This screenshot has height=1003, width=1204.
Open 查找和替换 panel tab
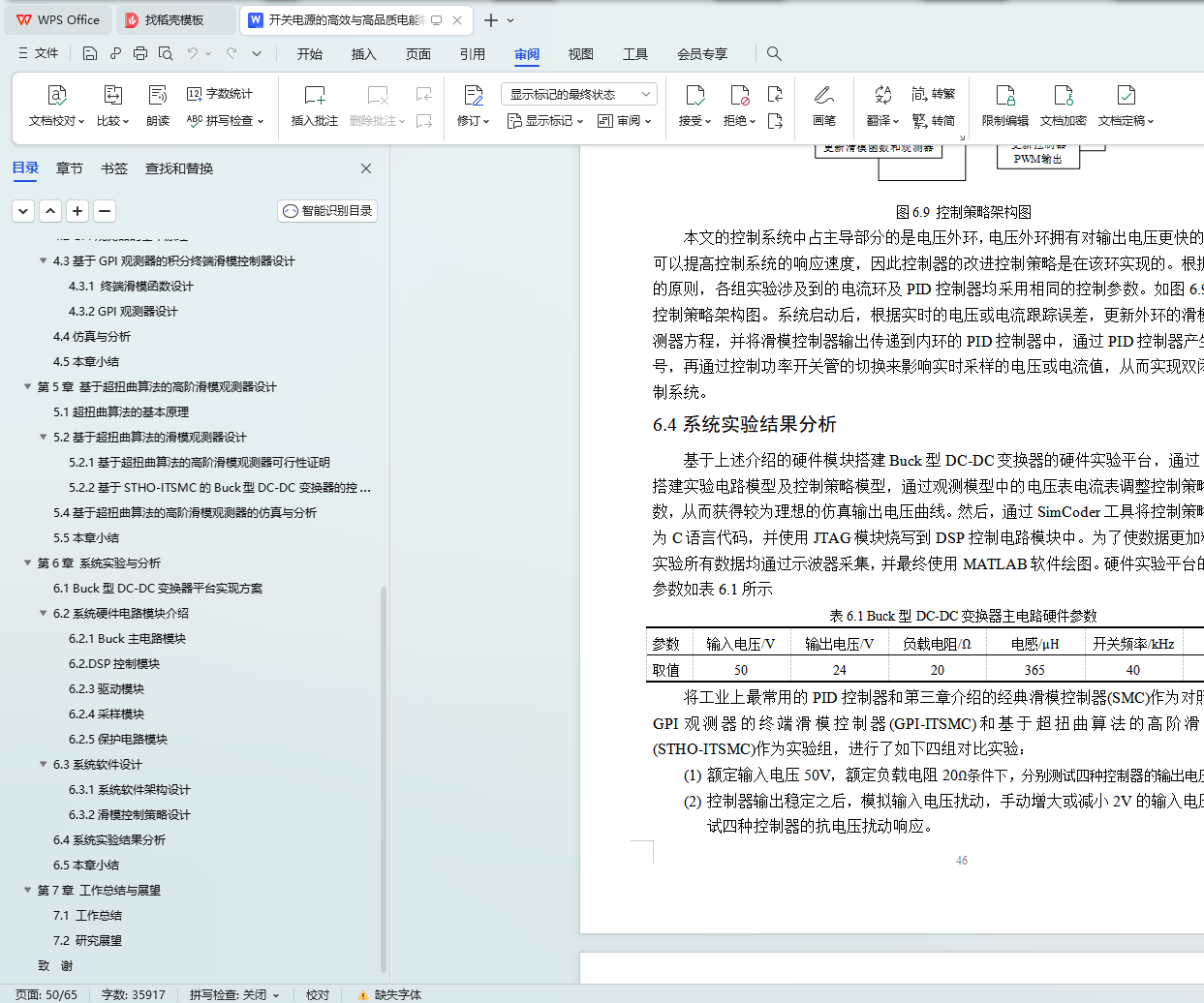(179, 168)
